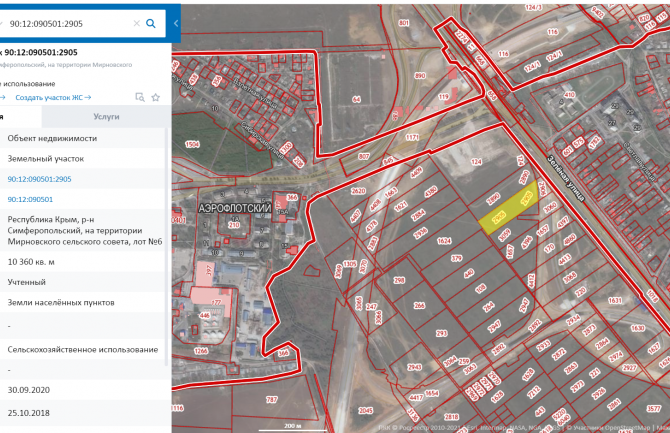The width and height of the screenshot is (670, 433).
Task: Select the Учтенный status row
Action: [82, 282]
